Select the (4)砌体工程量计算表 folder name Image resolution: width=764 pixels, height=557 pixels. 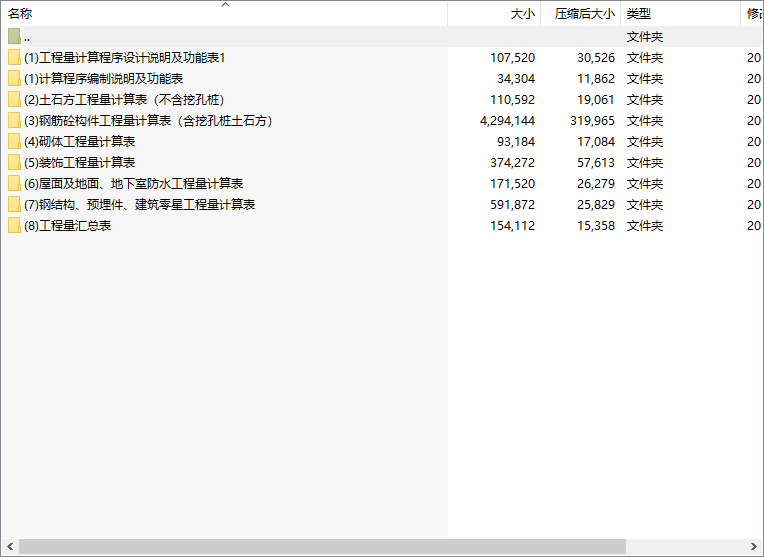tap(79, 141)
